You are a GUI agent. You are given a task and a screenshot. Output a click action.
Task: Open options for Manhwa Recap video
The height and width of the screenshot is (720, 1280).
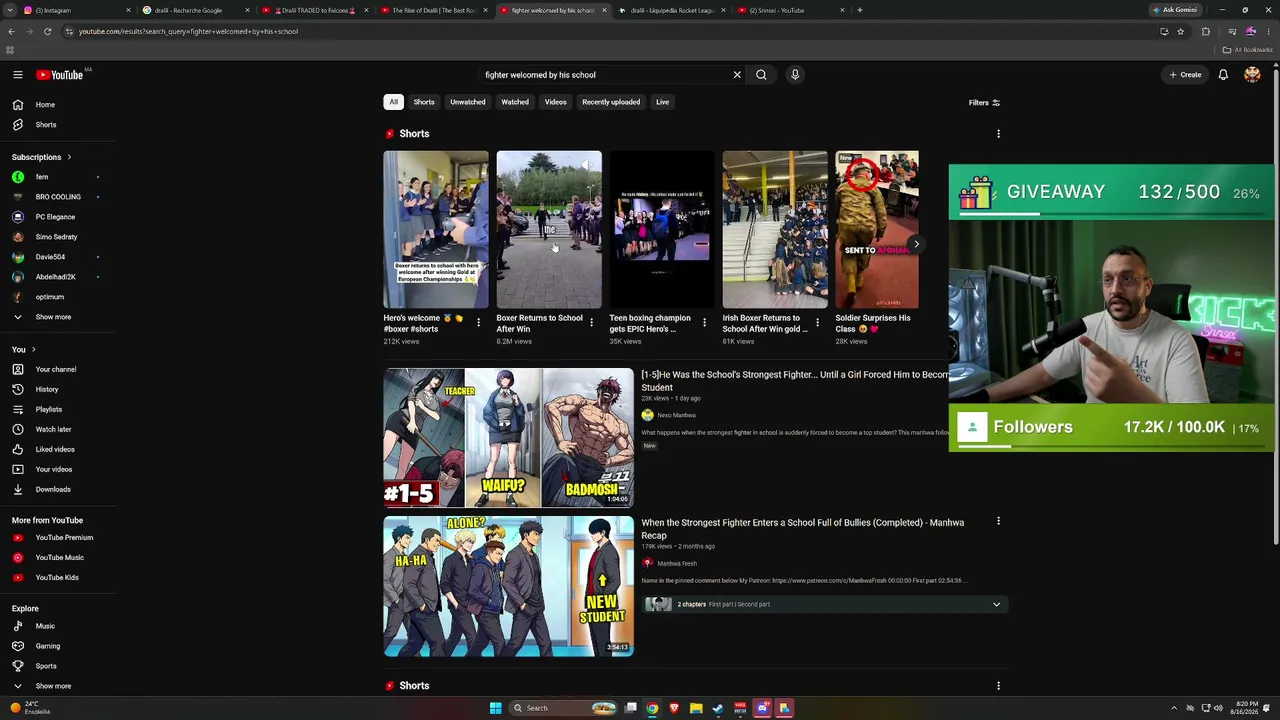tap(998, 521)
